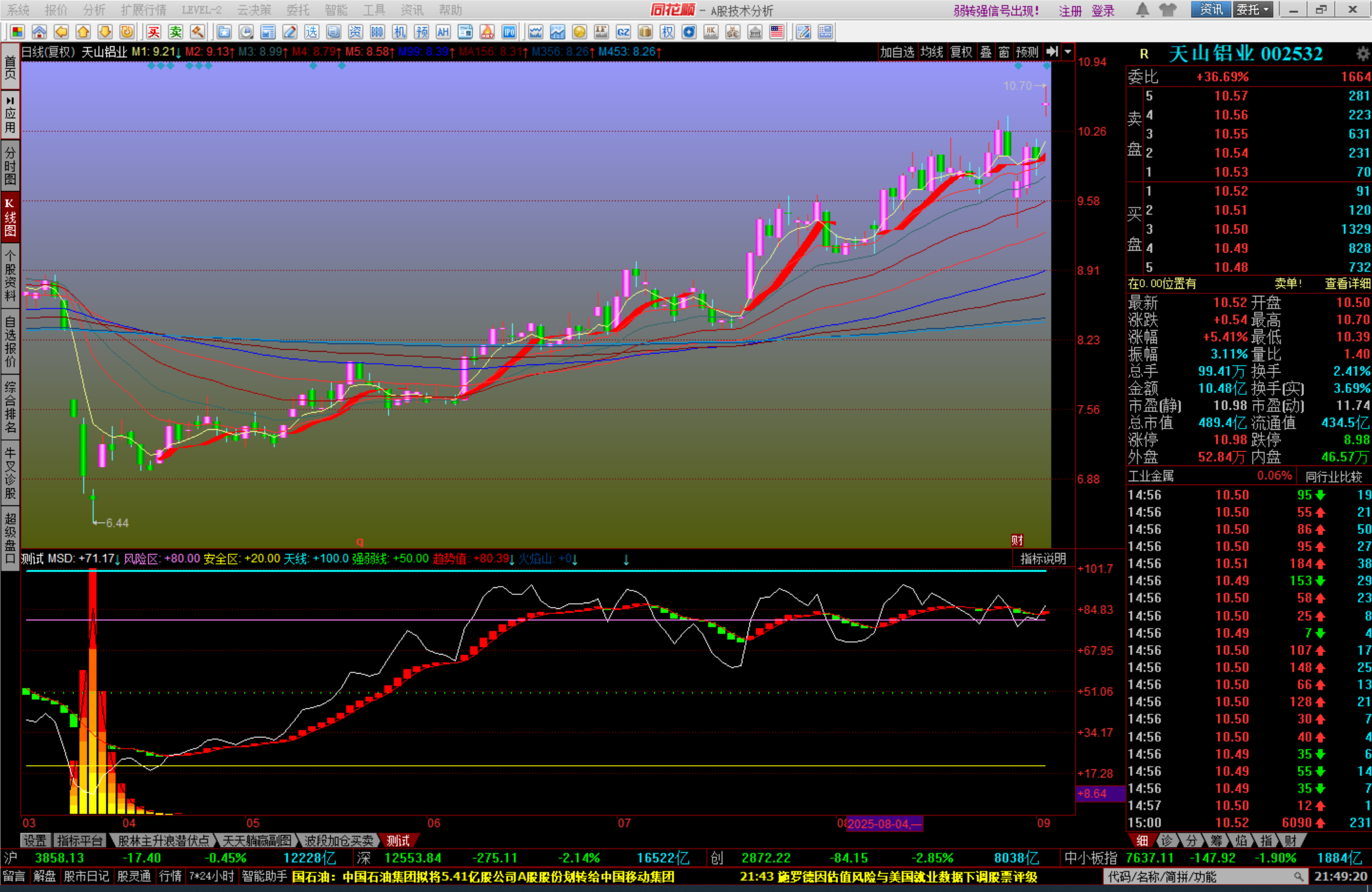Click the 指标说明 button
This screenshot has width=1372, height=892.
pyautogui.click(x=1042, y=559)
